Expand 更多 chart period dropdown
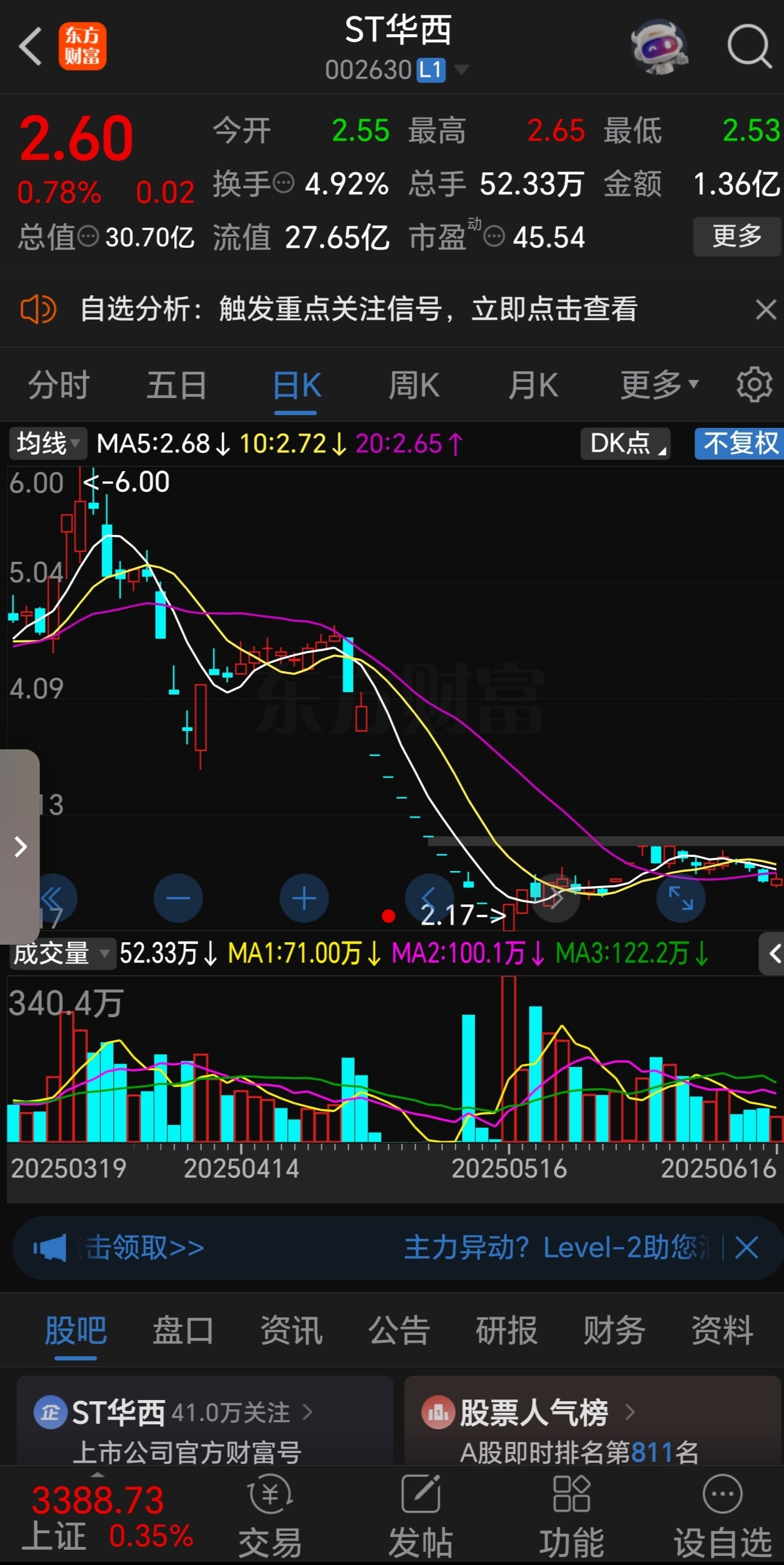This screenshot has width=784, height=1565. point(659,385)
